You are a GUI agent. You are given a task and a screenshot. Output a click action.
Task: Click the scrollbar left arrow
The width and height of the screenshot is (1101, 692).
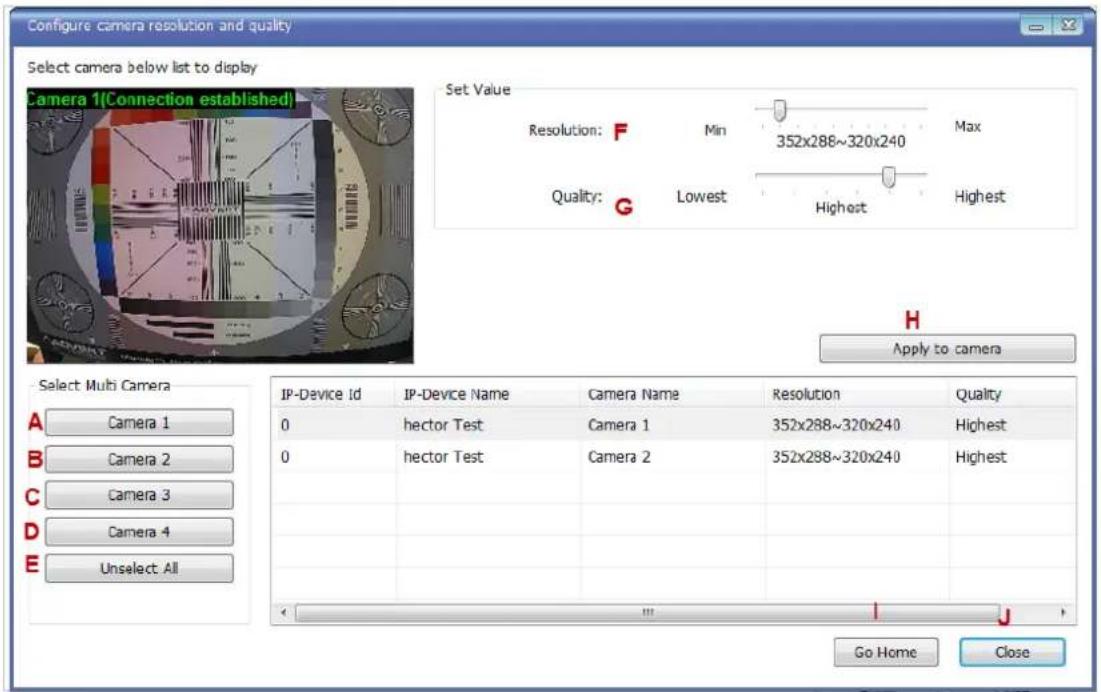[x=283, y=613]
